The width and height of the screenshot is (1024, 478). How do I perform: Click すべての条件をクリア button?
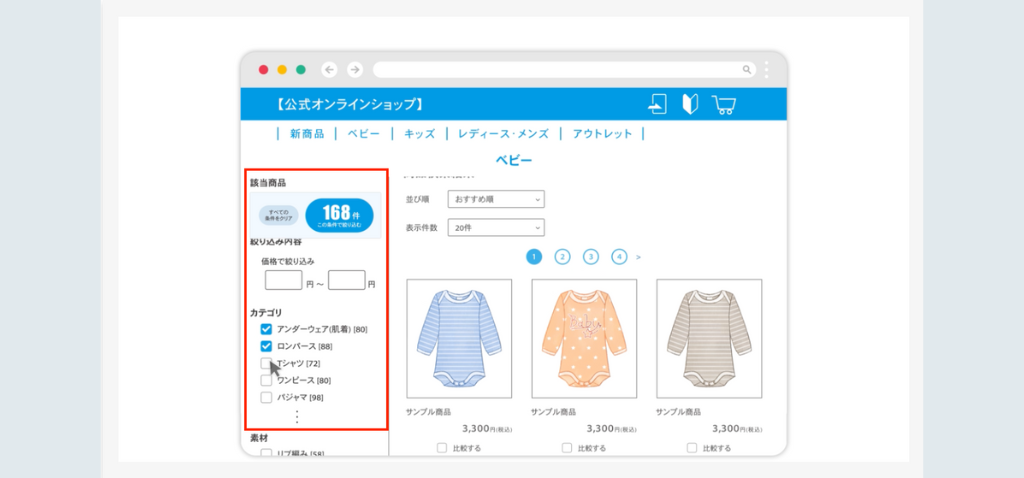tap(279, 215)
